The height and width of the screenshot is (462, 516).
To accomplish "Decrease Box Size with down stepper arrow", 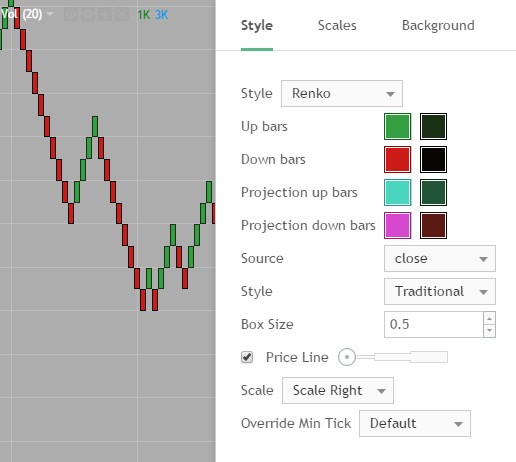I will tap(489, 331).
